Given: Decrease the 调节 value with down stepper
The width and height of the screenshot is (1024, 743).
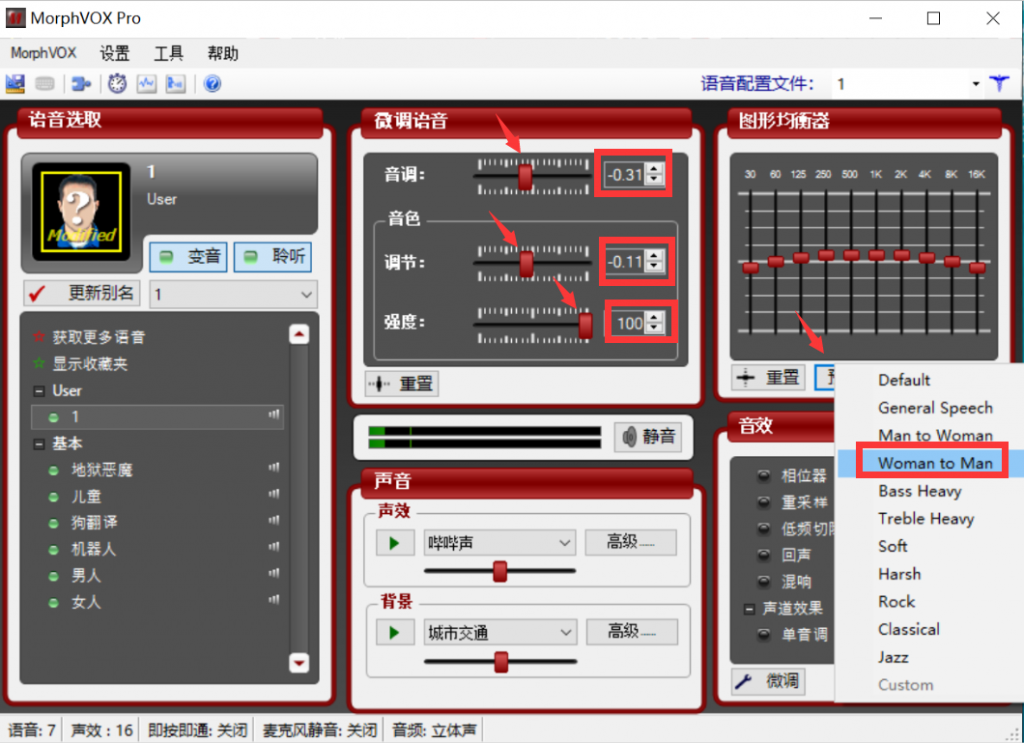Looking at the screenshot, I should (x=654, y=267).
